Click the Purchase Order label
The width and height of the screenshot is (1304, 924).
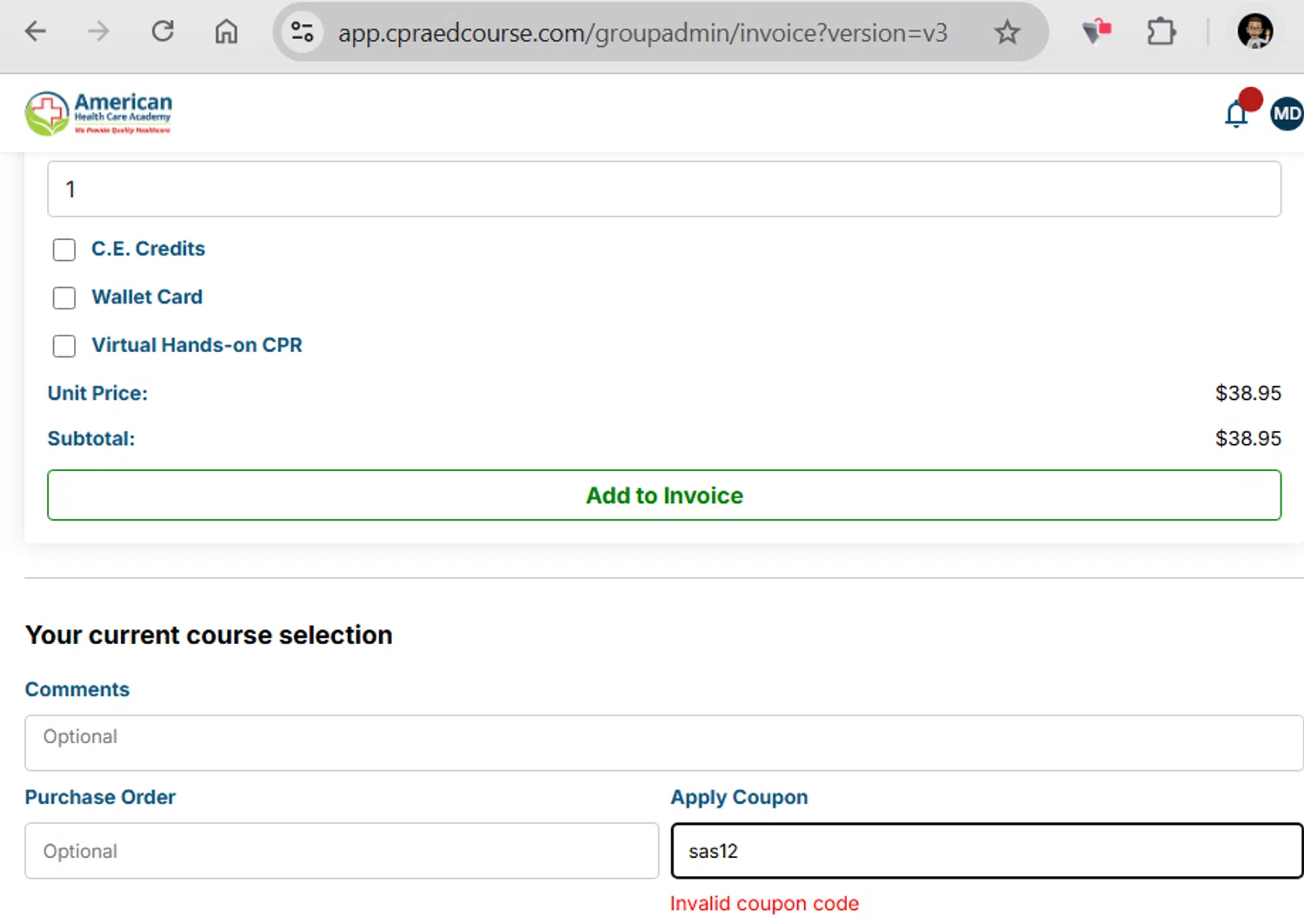tap(100, 797)
